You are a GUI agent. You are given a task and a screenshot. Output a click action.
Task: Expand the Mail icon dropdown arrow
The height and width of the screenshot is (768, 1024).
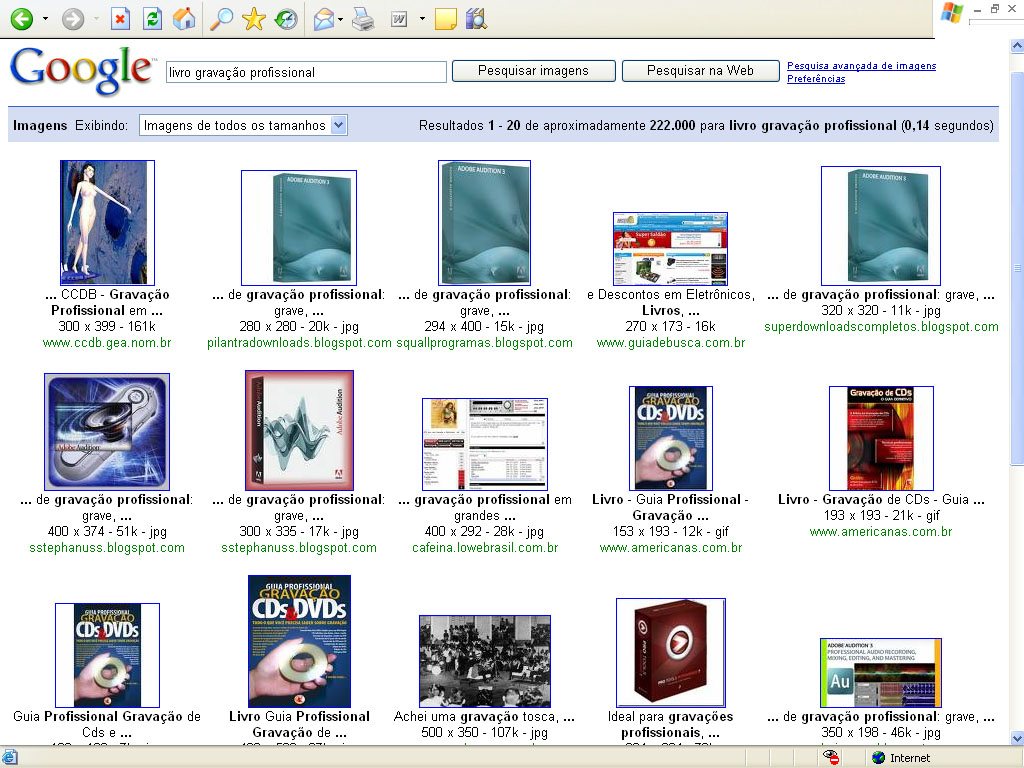coord(341,19)
